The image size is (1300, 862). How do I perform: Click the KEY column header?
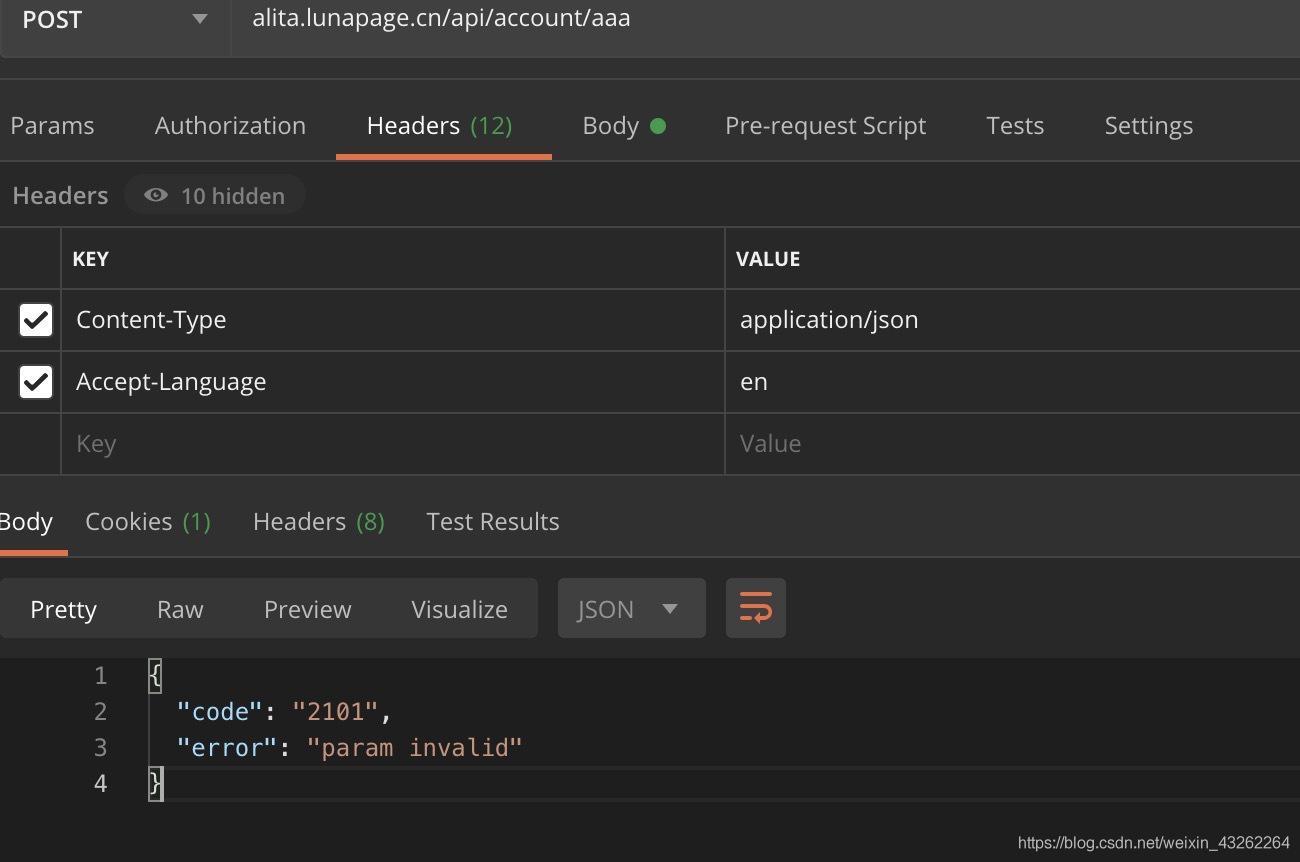(x=90, y=259)
